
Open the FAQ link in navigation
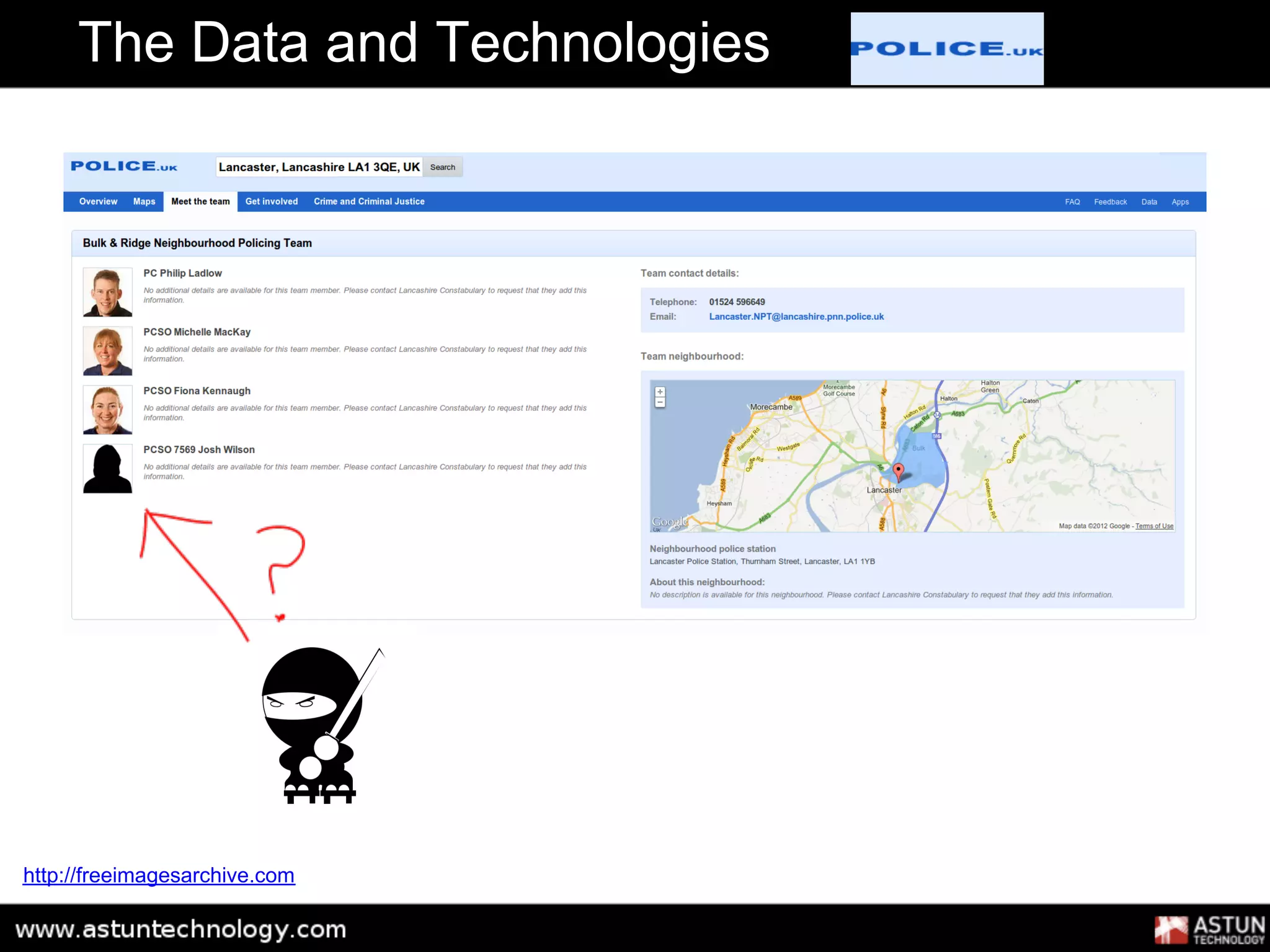(x=1072, y=202)
